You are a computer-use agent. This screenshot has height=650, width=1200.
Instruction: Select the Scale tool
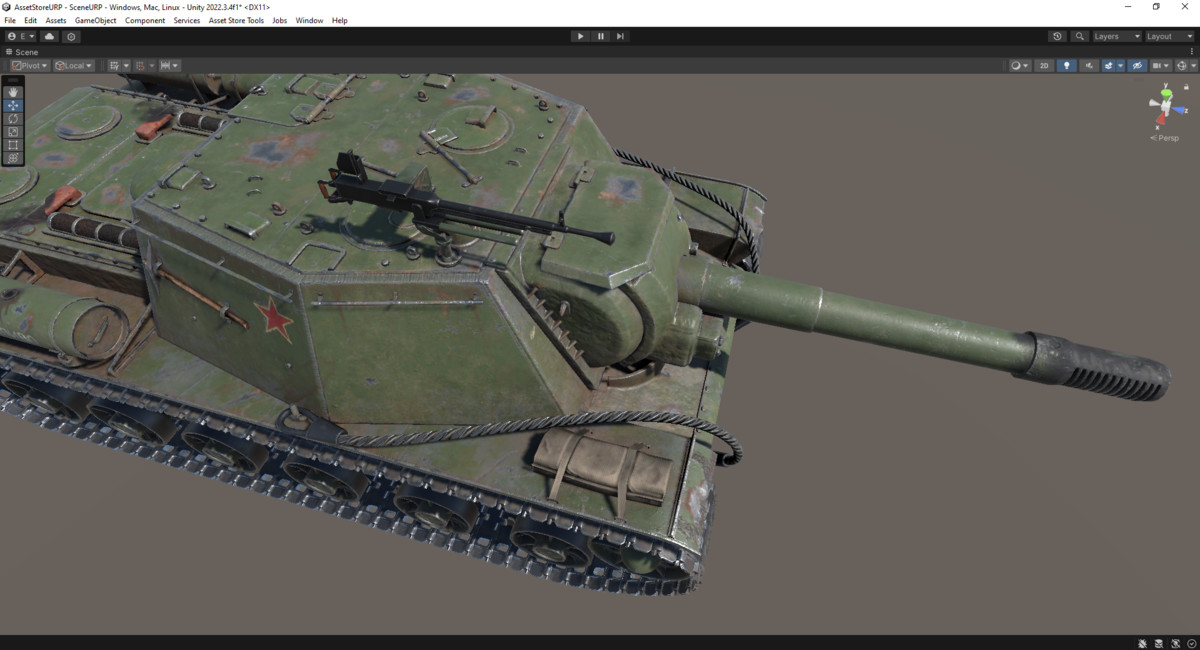click(13, 131)
